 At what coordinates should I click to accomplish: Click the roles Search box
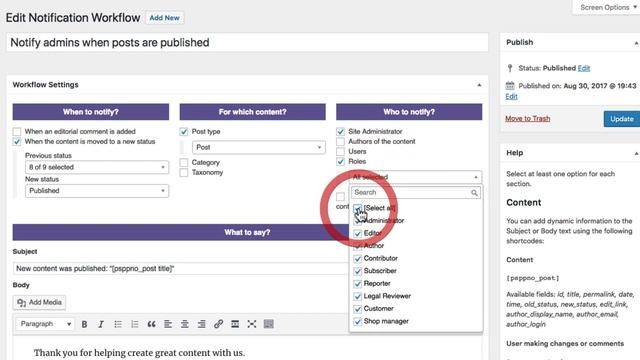pyautogui.click(x=416, y=193)
